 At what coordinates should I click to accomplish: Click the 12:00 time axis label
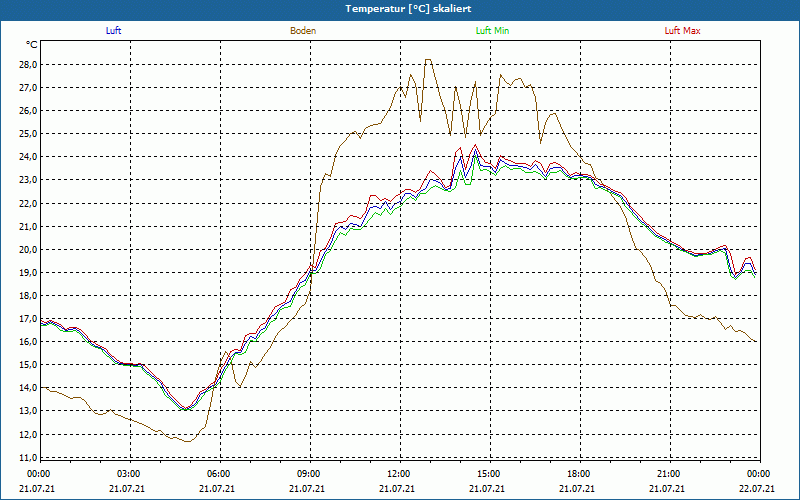[x=399, y=474]
